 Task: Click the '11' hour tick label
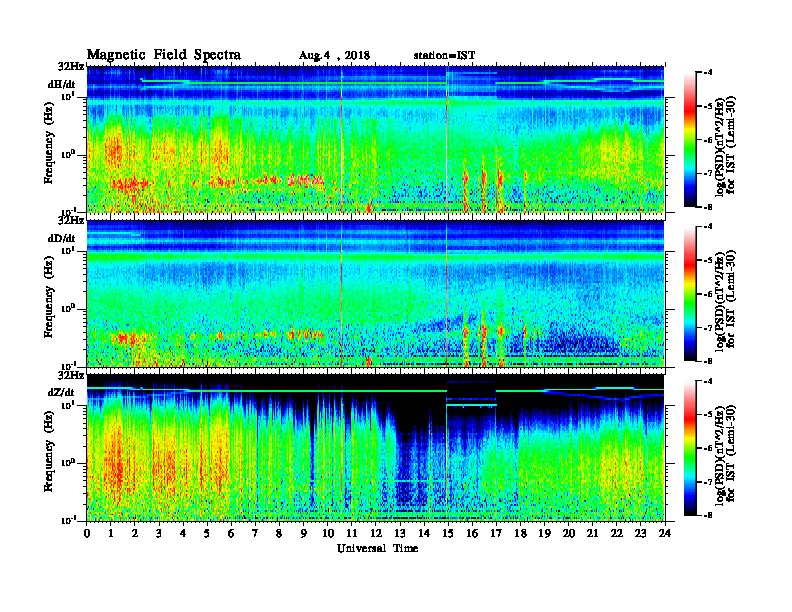(x=352, y=534)
